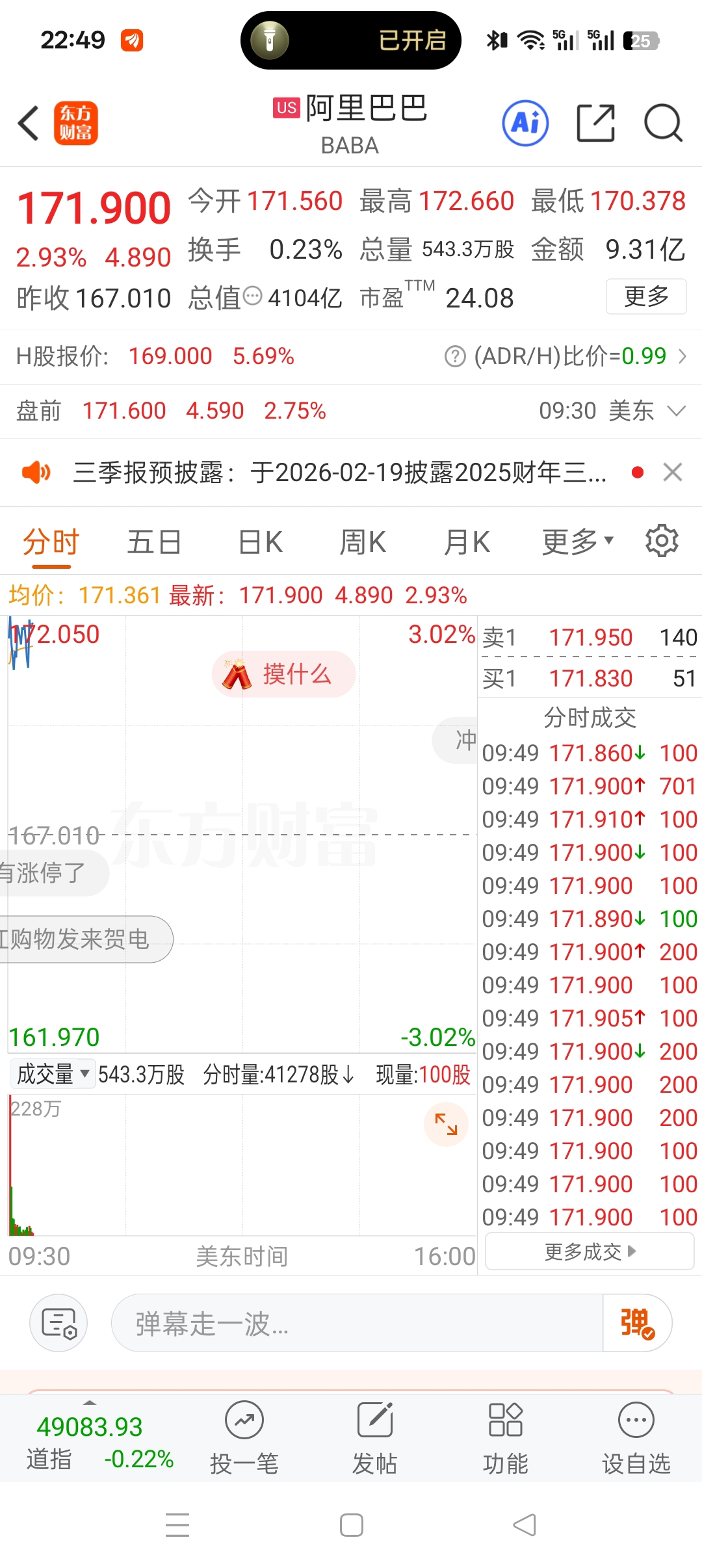
Task: Open 投一笔 icon
Action: [x=244, y=1438]
